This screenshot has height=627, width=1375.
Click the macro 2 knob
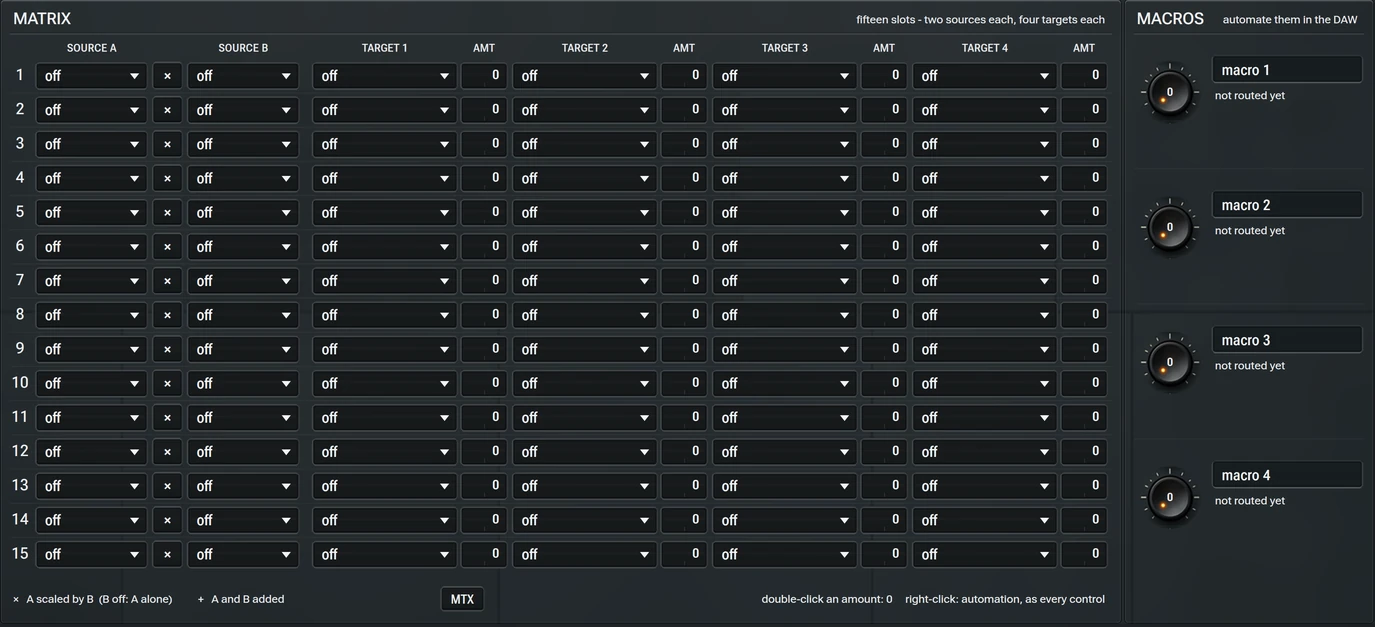(1169, 227)
